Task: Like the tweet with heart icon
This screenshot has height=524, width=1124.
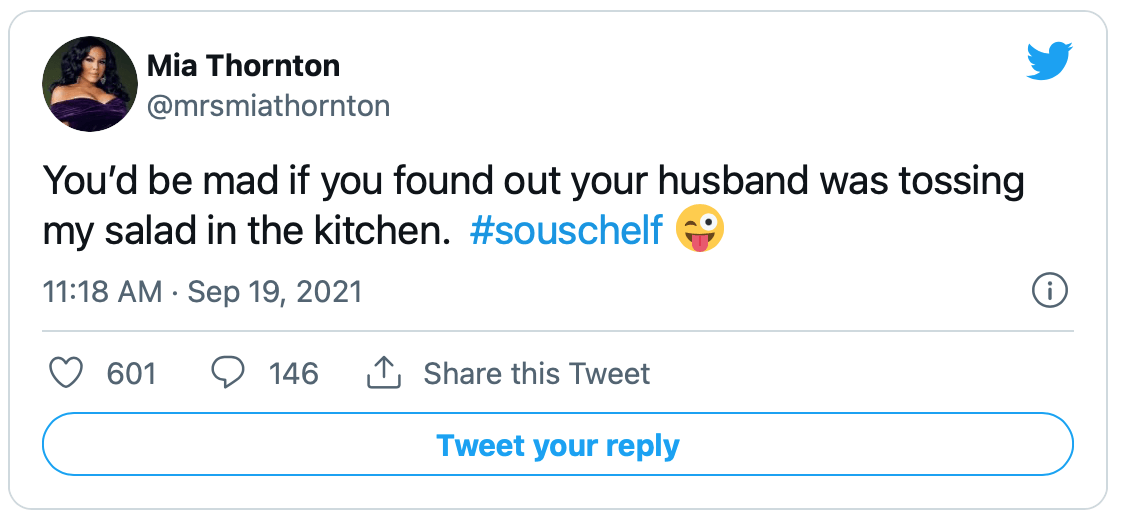Action: (x=65, y=373)
